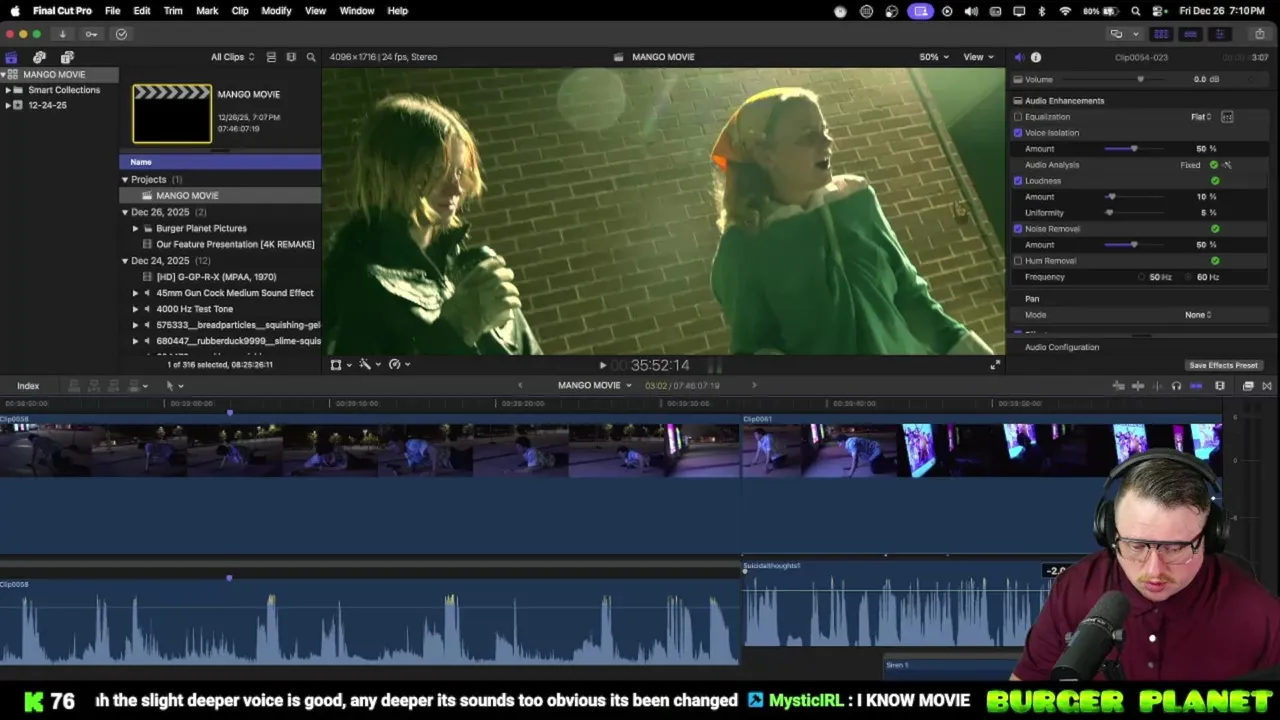
Task: Expand the 12-24-25 event
Action: (8, 105)
